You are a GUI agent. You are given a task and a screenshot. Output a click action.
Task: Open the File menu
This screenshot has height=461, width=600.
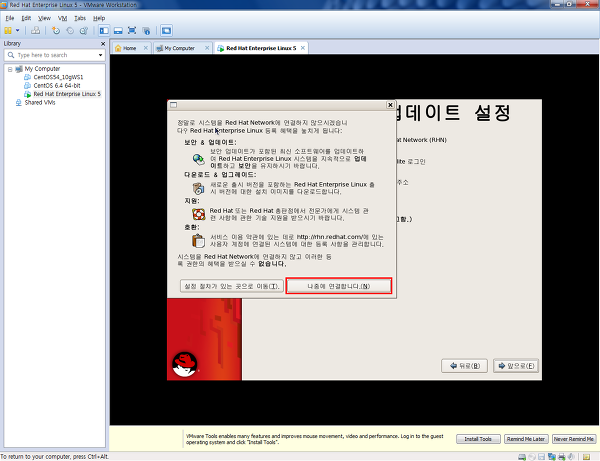pyautogui.click(x=10, y=18)
